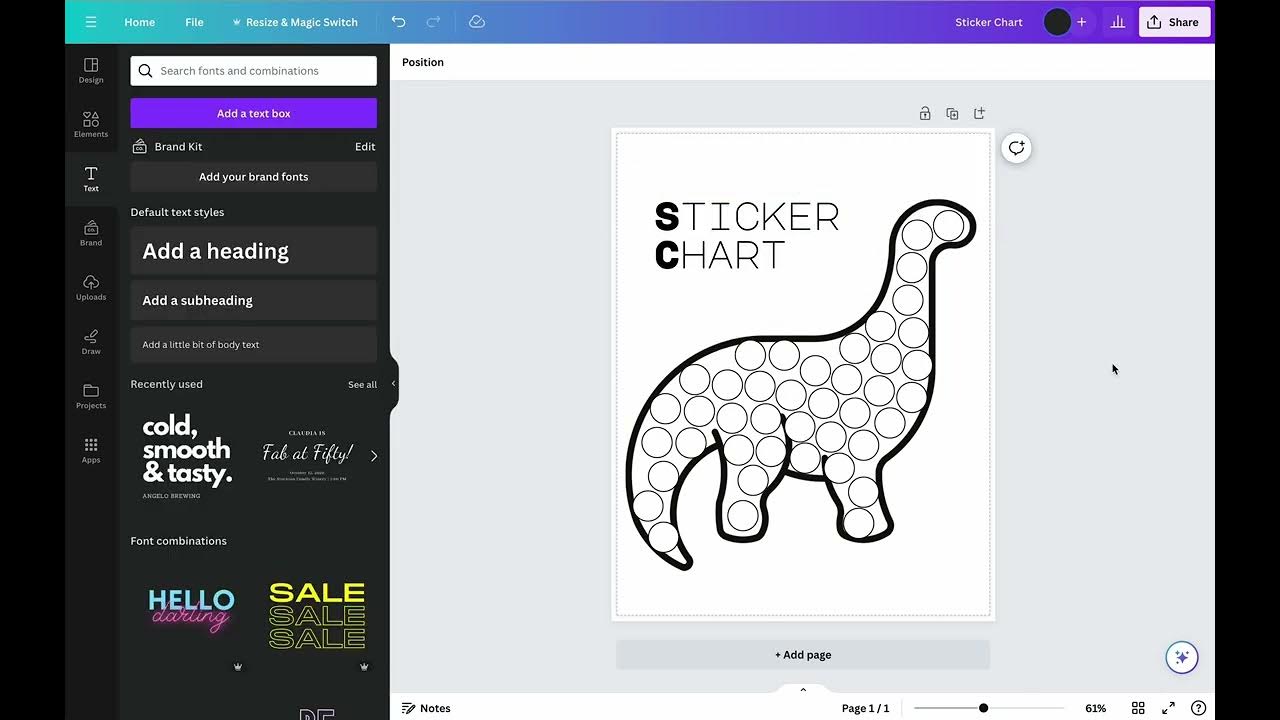Open the user profile avatar

click(1057, 22)
